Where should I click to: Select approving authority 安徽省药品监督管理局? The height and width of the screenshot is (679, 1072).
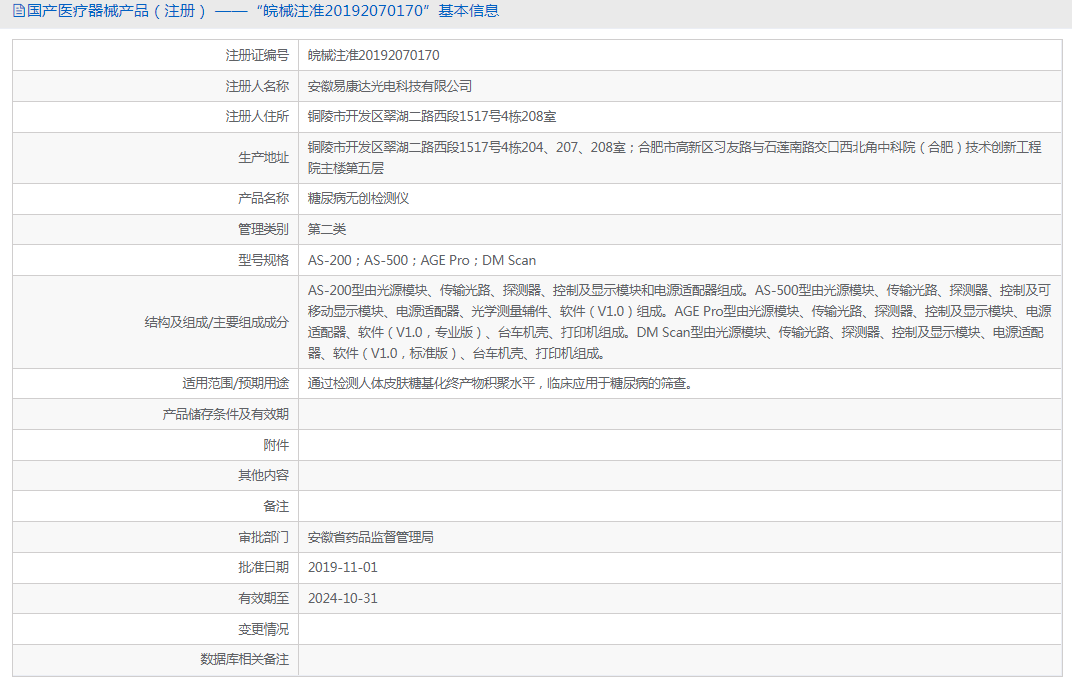point(371,537)
